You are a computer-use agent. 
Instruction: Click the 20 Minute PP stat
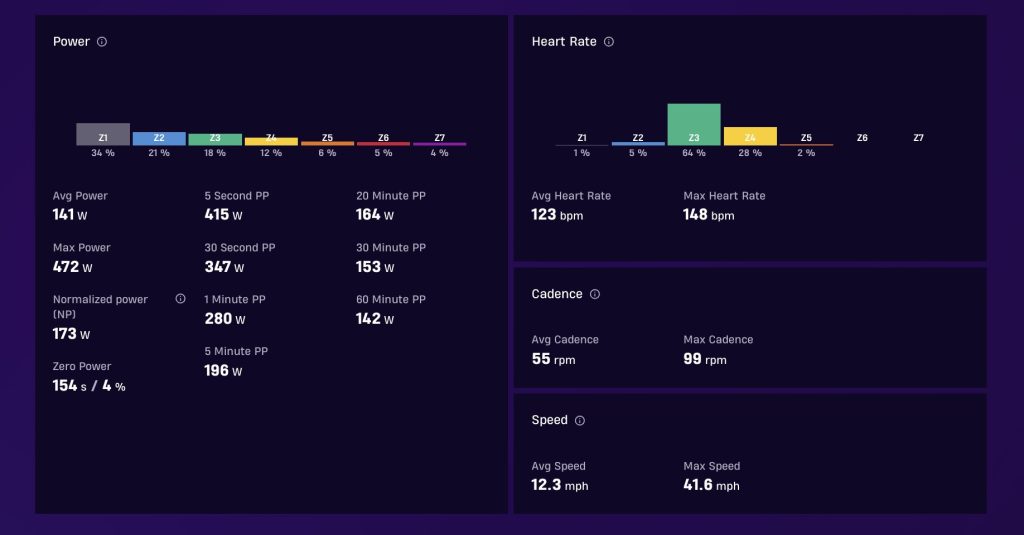pyautogui.click(x=391, y=206)
